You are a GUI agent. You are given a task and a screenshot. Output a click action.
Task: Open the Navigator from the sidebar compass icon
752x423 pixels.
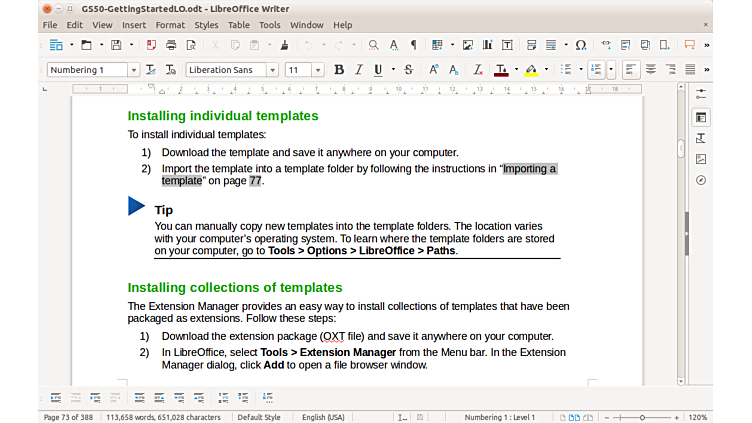click(701, 180)
